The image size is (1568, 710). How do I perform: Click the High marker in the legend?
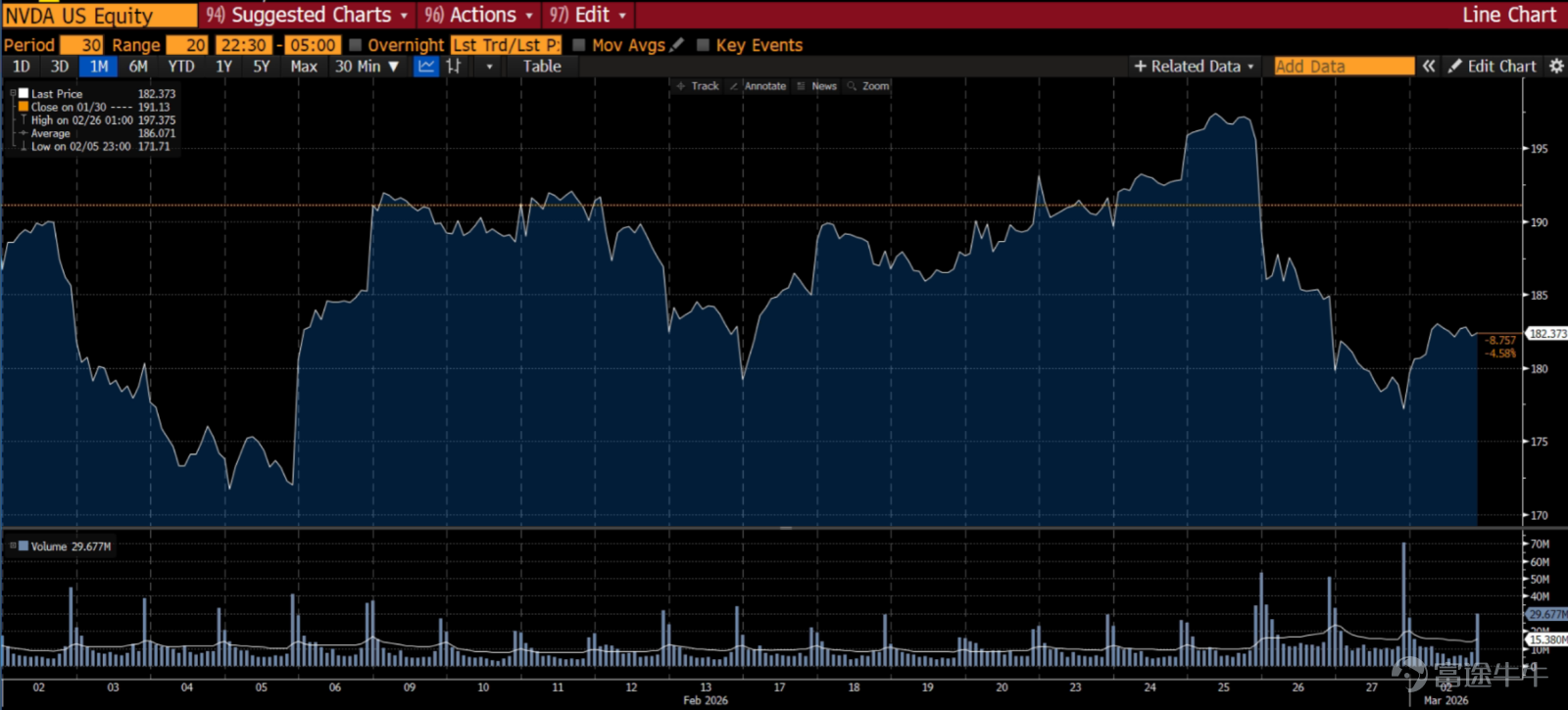pyautogui.click(x=24, y=120)
